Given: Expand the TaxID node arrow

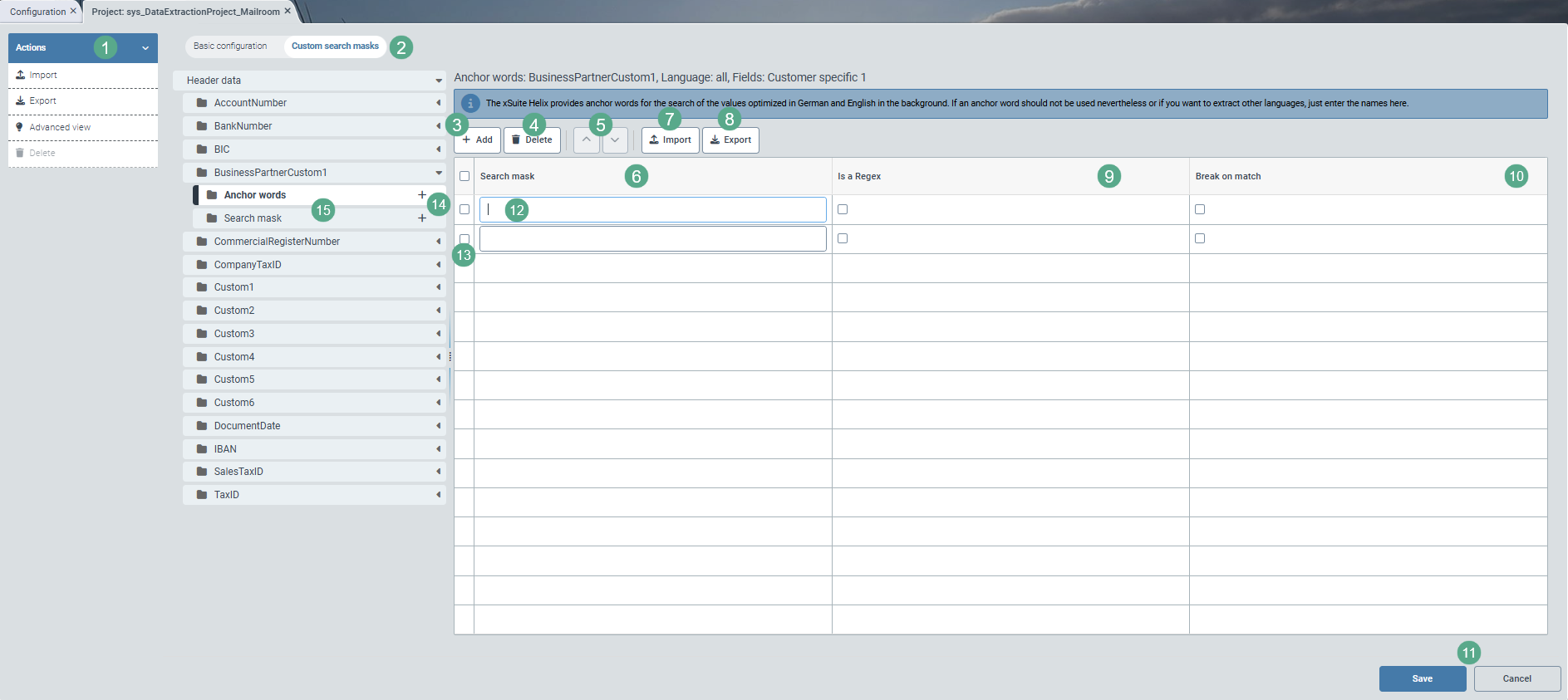Looking at the screenshot, I should (439, 495).
